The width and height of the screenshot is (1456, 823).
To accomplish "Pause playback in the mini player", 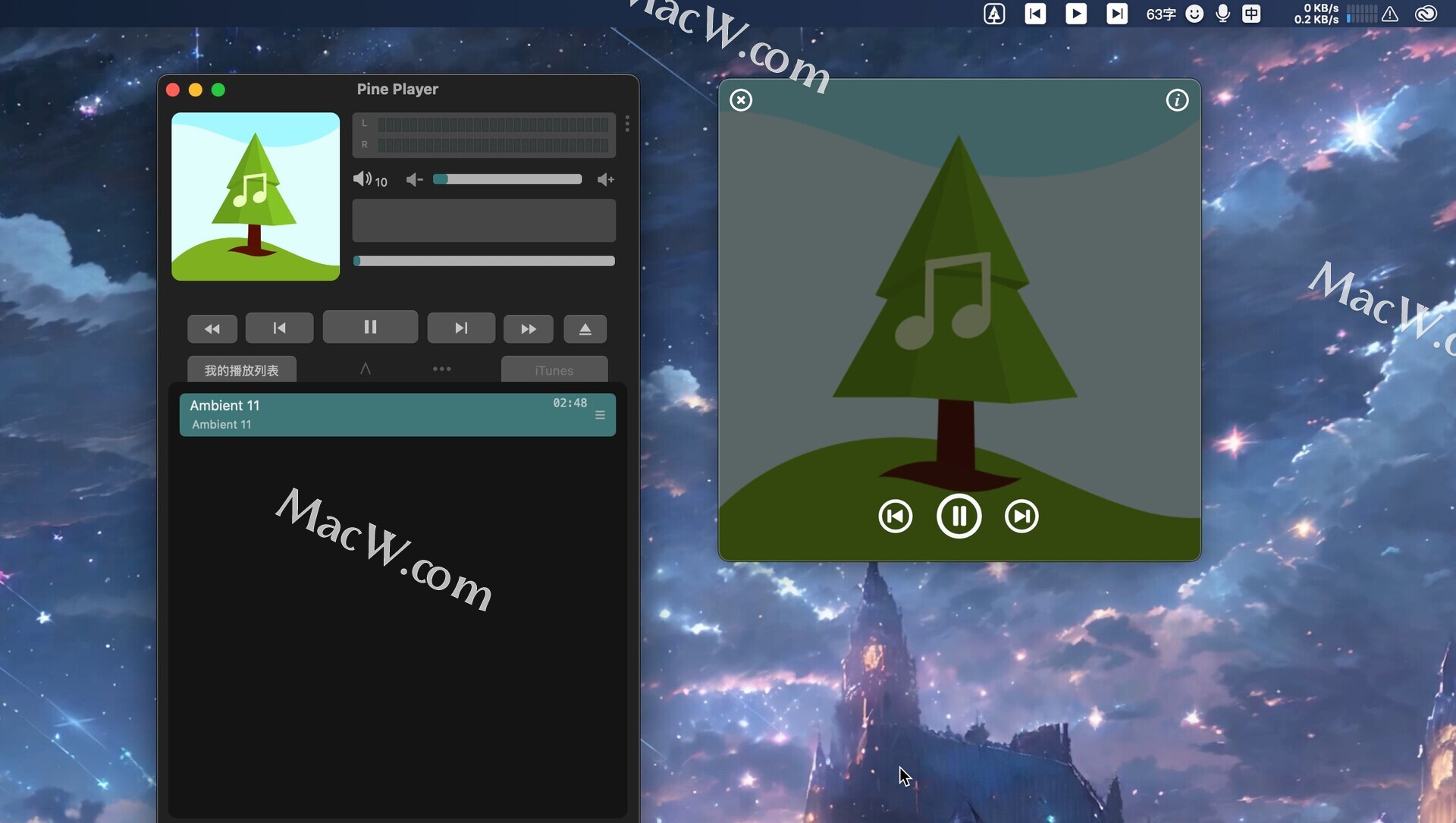I will (959, 516).
